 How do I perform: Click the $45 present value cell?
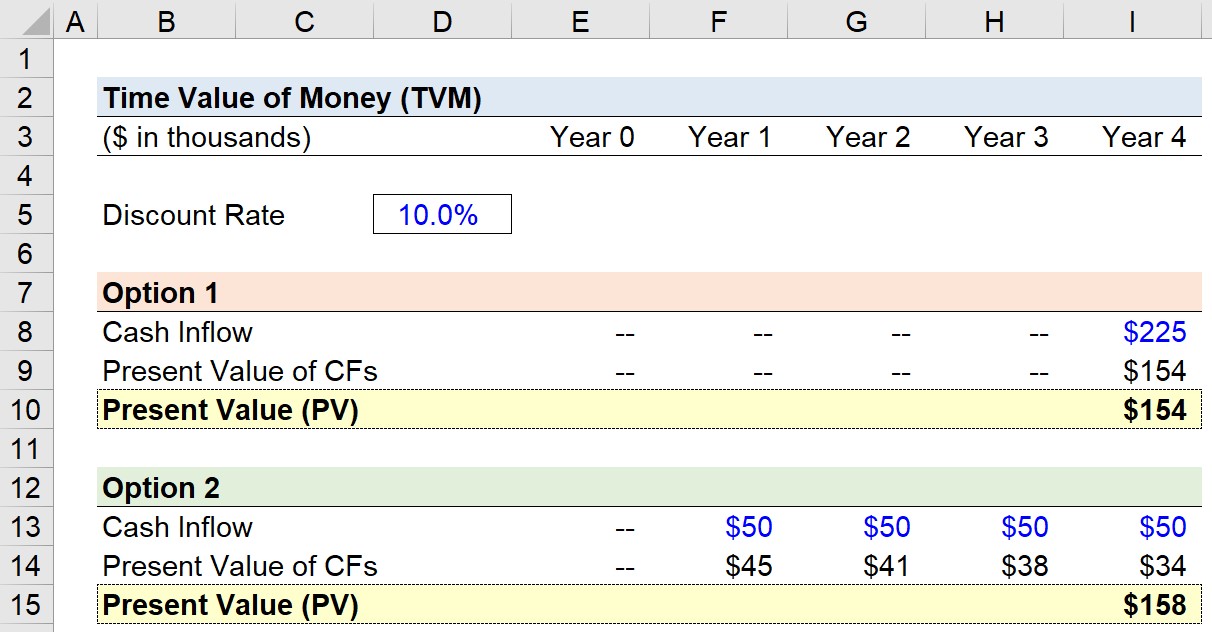pyautogui.click(x=749, y=566)
